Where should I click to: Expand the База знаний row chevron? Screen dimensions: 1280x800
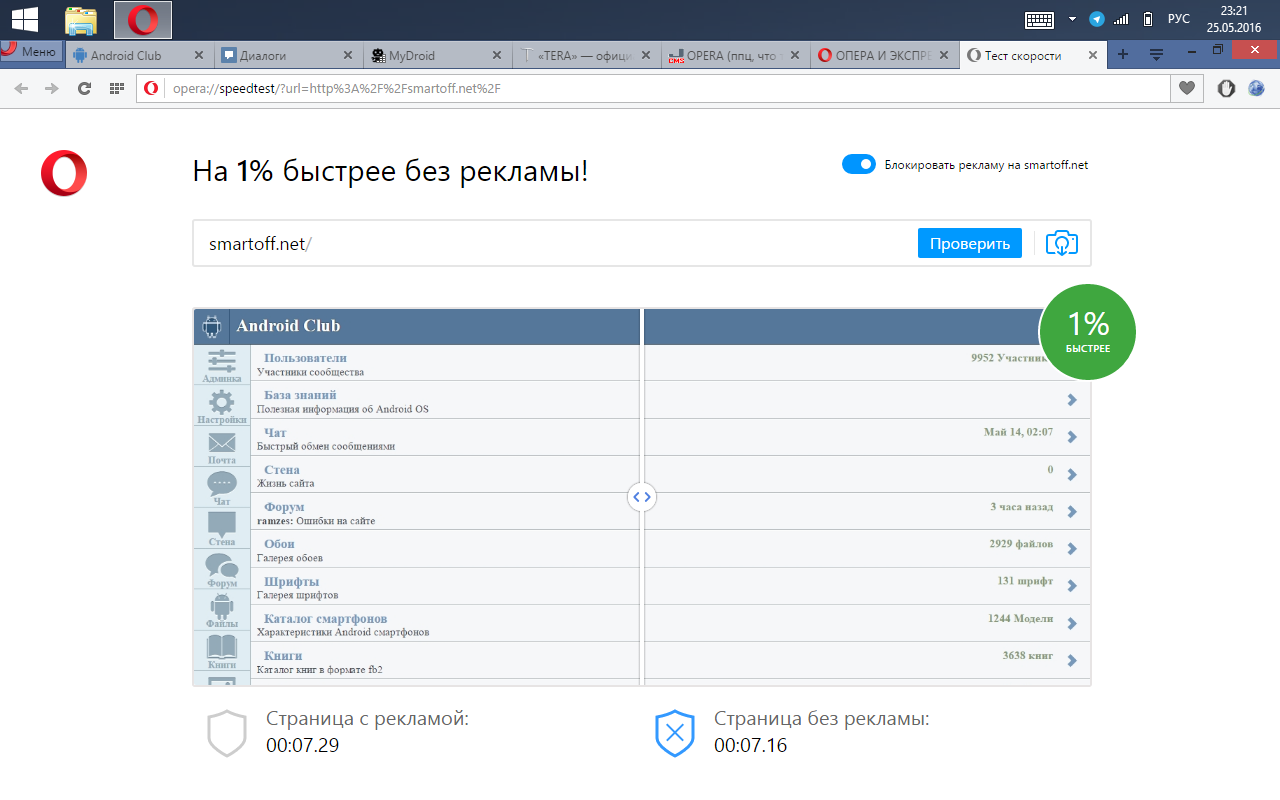[1071, 400]
